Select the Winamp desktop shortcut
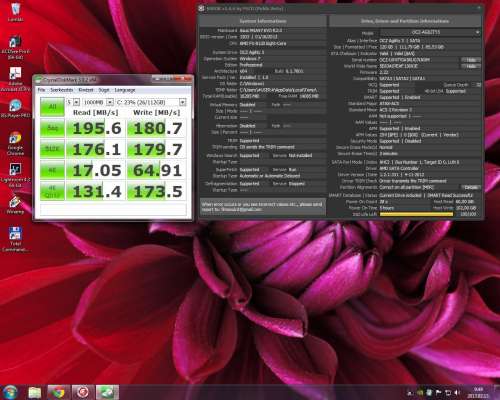 (x=15, y=205)
